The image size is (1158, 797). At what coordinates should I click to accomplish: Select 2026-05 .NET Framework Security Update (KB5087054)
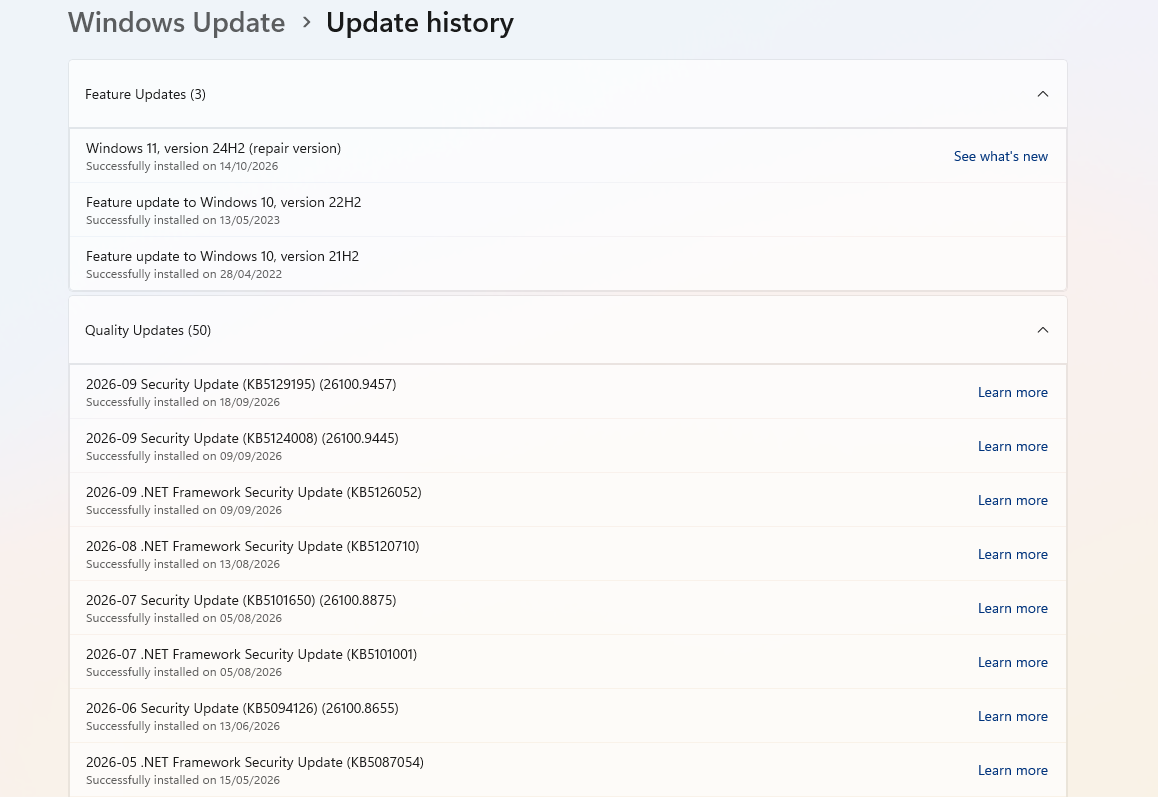[x=255, y=762]
